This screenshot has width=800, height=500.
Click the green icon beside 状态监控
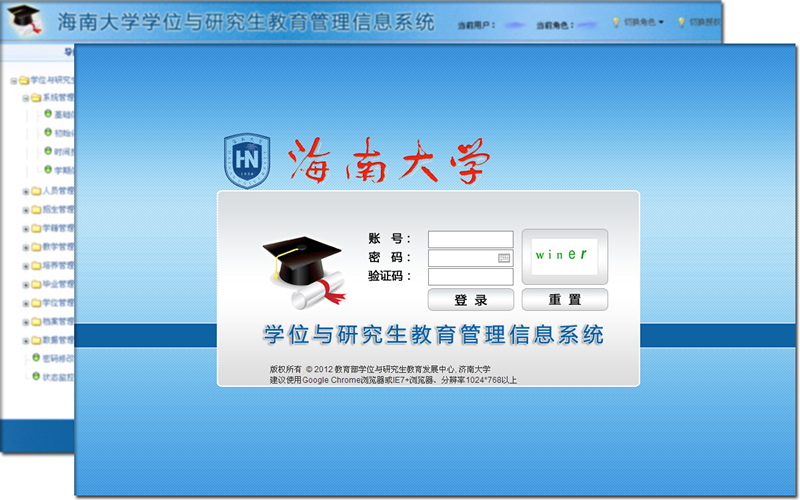tap(36, 376)
